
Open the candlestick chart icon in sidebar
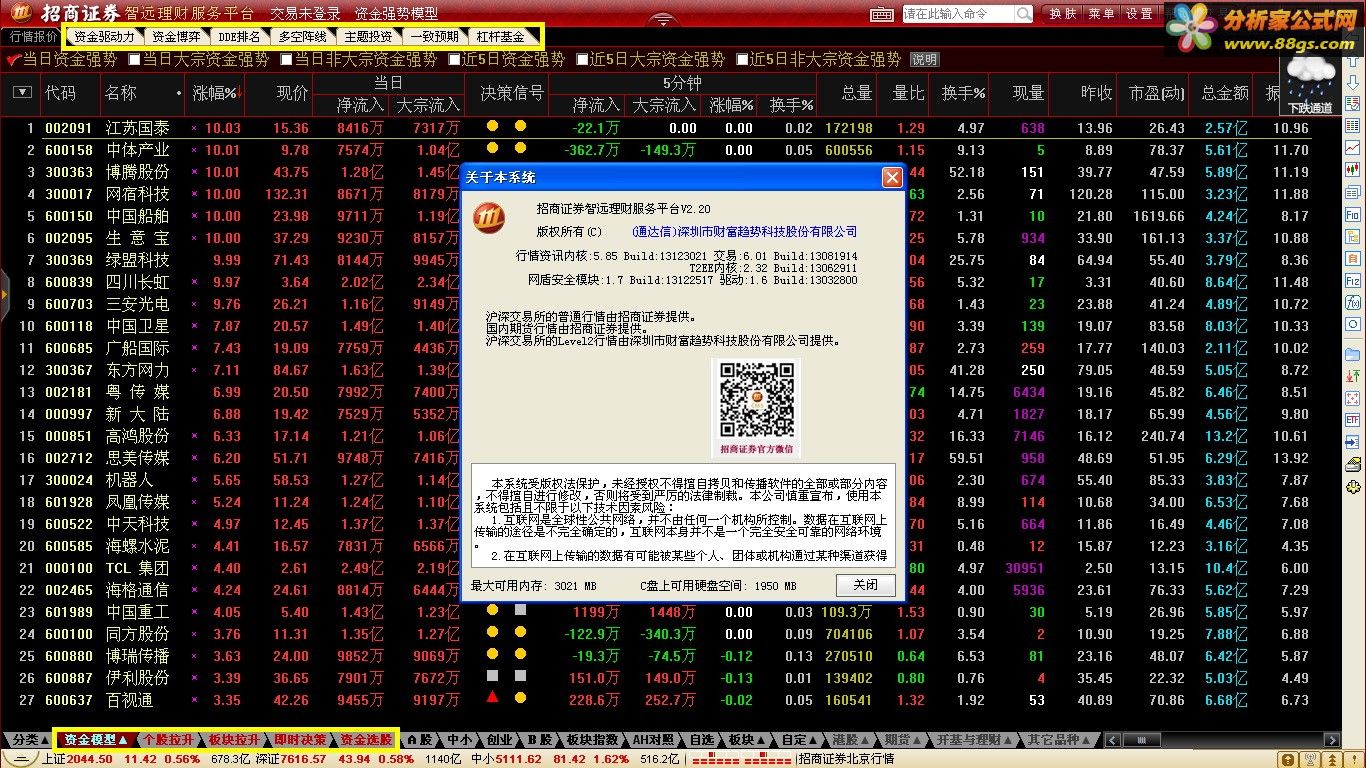[x=1353, y=170]
